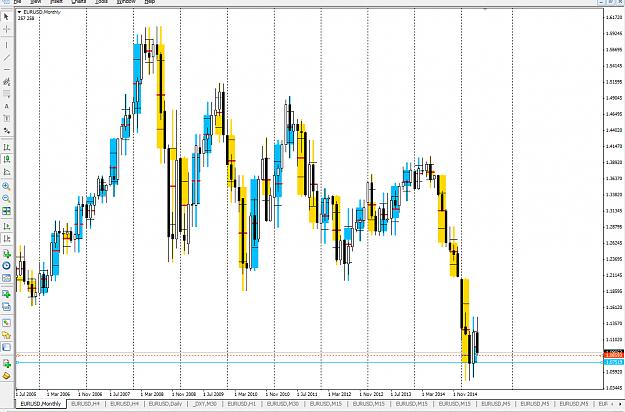
Task: Select the Fibonacci retracement tool
Action: point(6,94)
